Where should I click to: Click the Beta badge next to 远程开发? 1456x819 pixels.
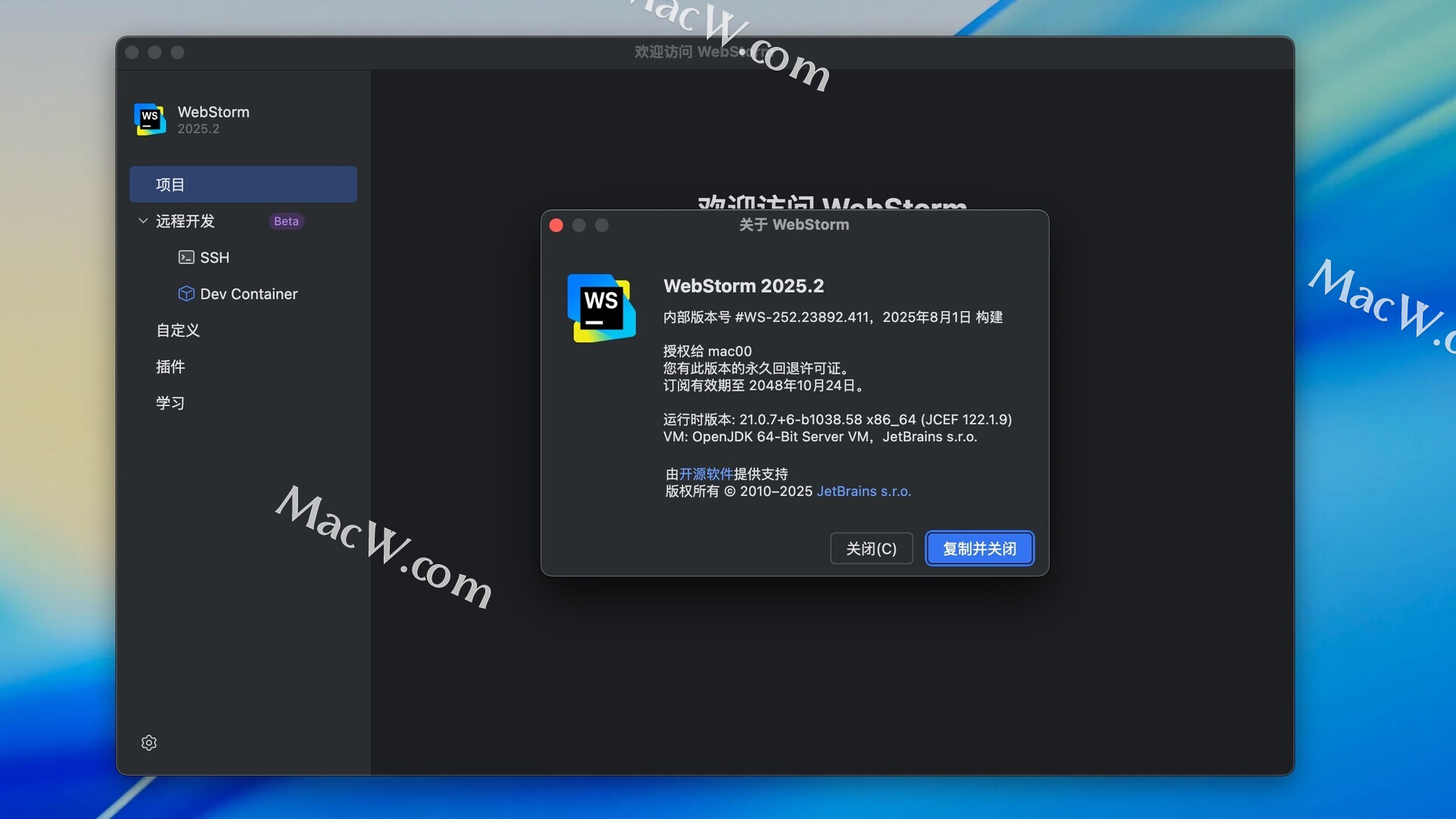(286, 221)
